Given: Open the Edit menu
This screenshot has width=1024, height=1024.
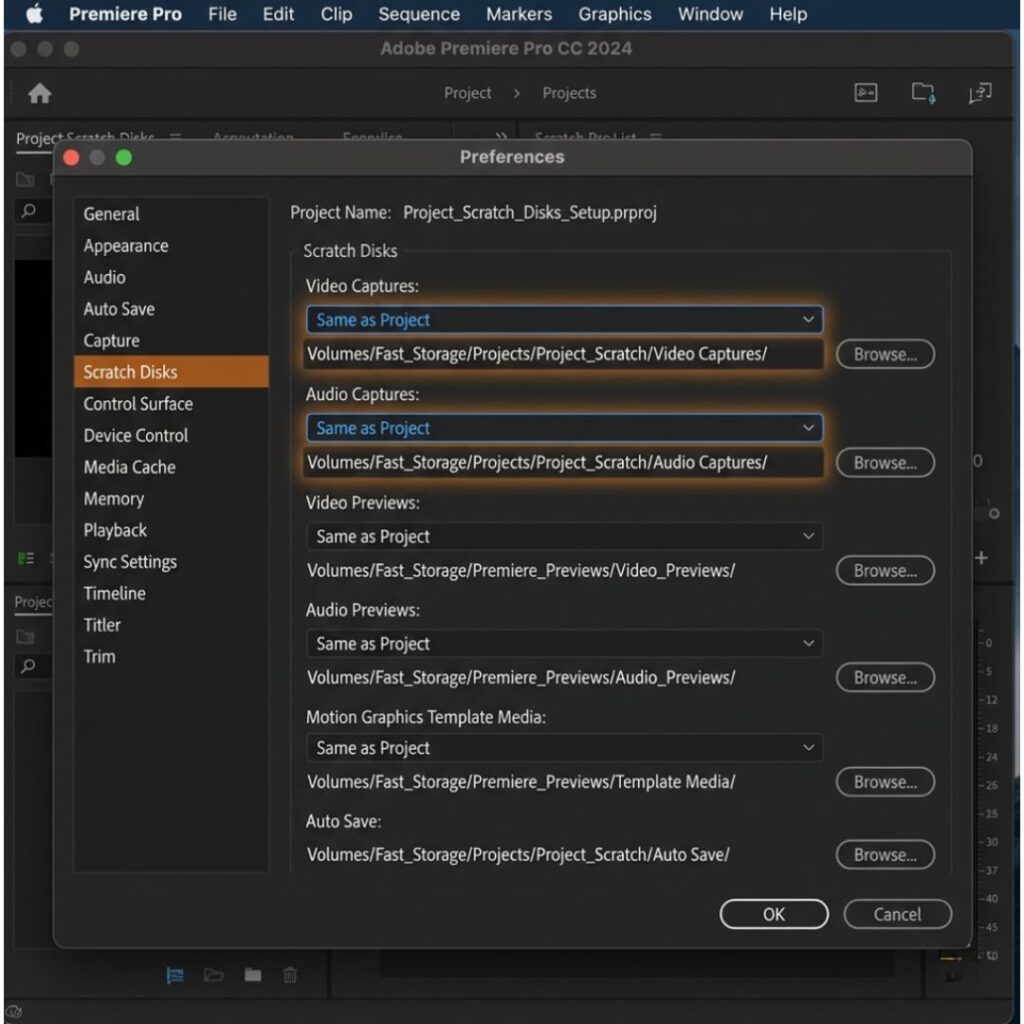Looking at the screenshot, I should (278, 14).
